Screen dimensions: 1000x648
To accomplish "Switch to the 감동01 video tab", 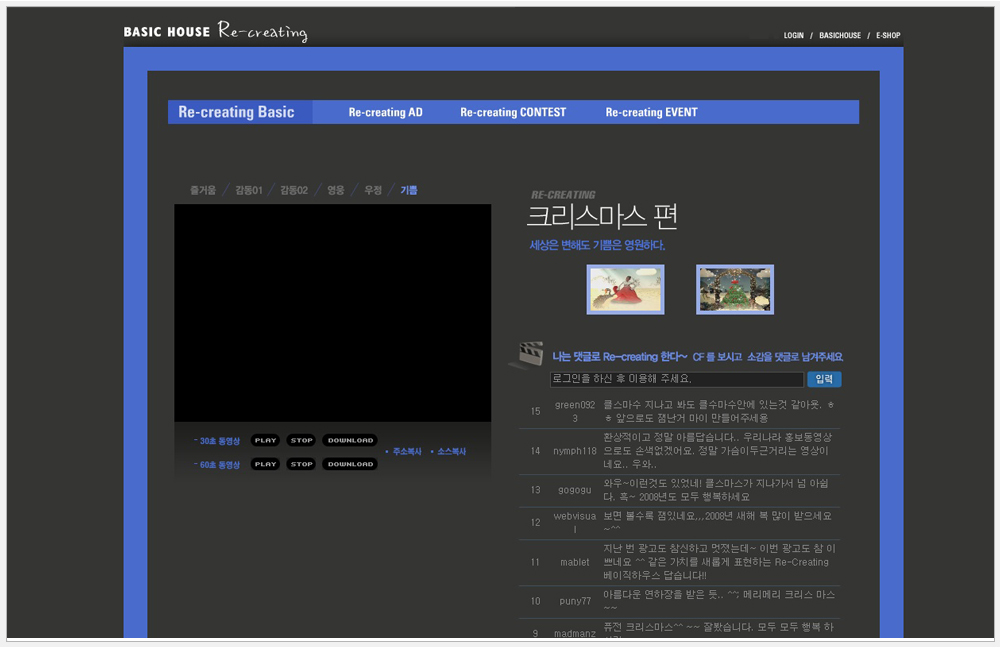I will point(249,190).
